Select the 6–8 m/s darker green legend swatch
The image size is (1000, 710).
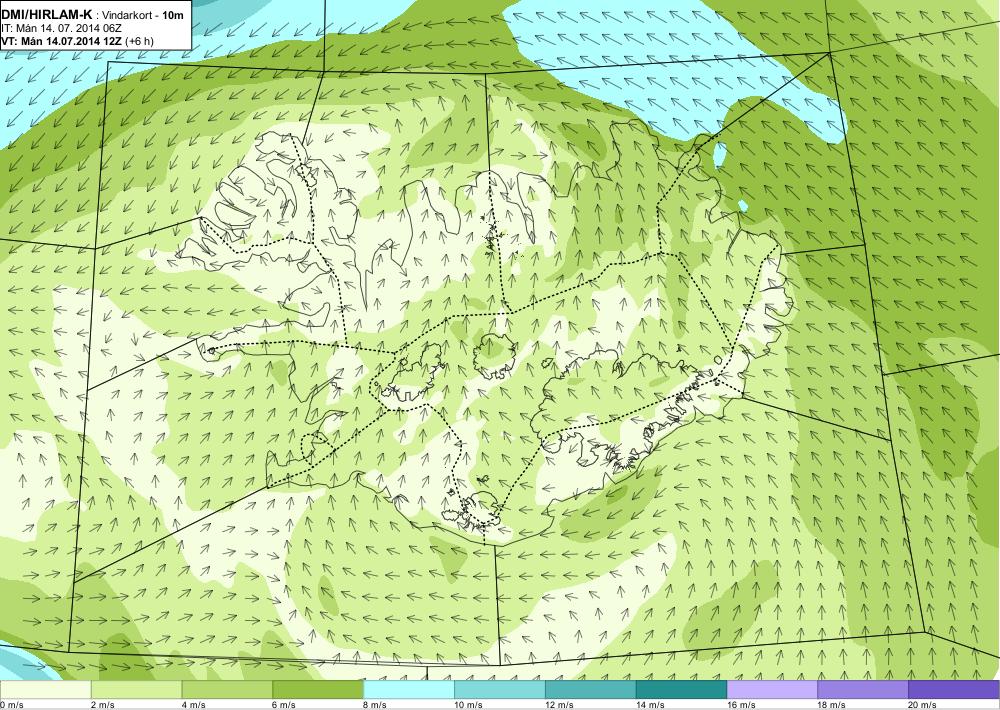[x=318, y=690]
